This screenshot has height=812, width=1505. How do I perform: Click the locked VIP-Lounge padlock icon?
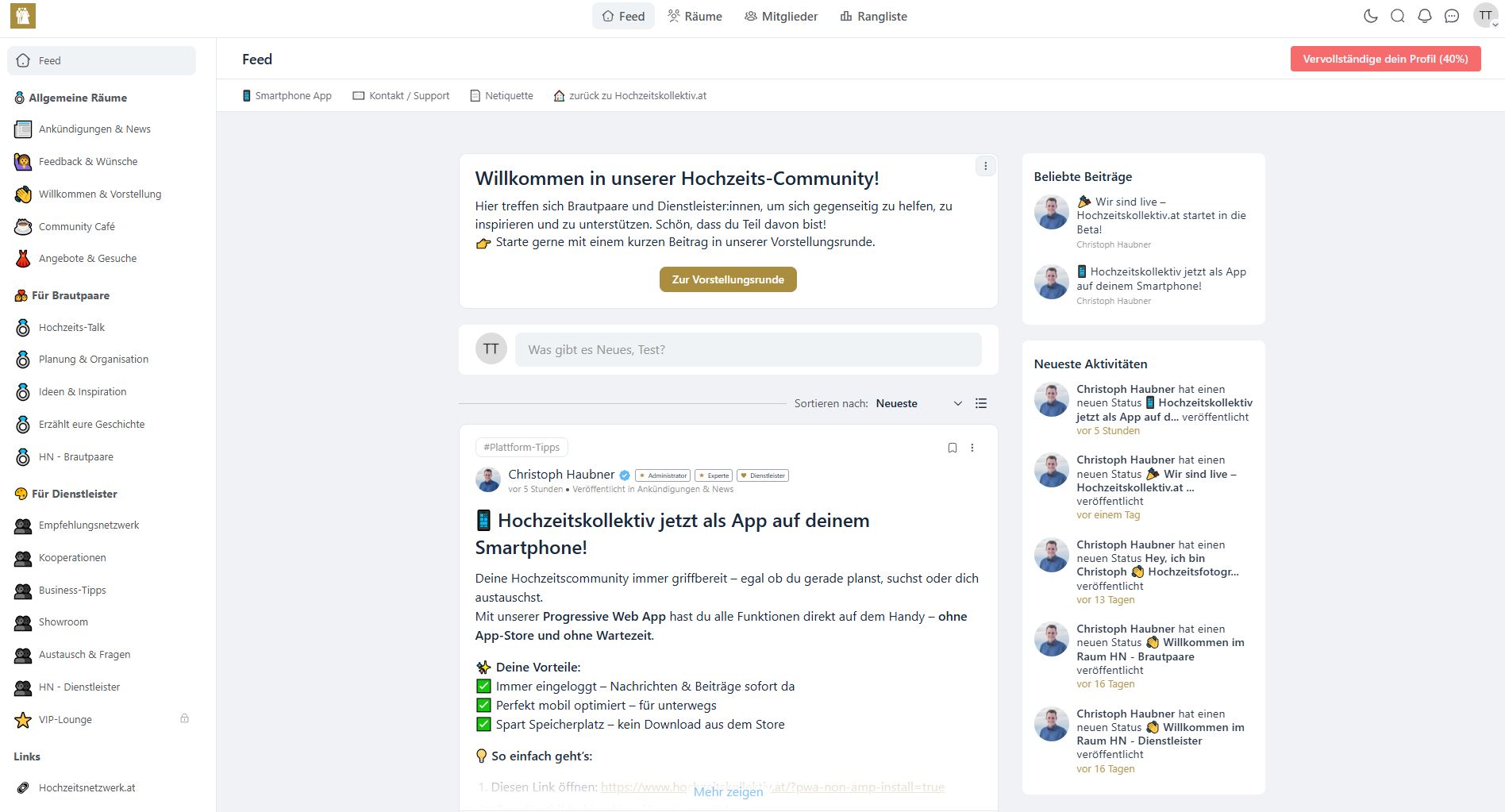point(184,718)
